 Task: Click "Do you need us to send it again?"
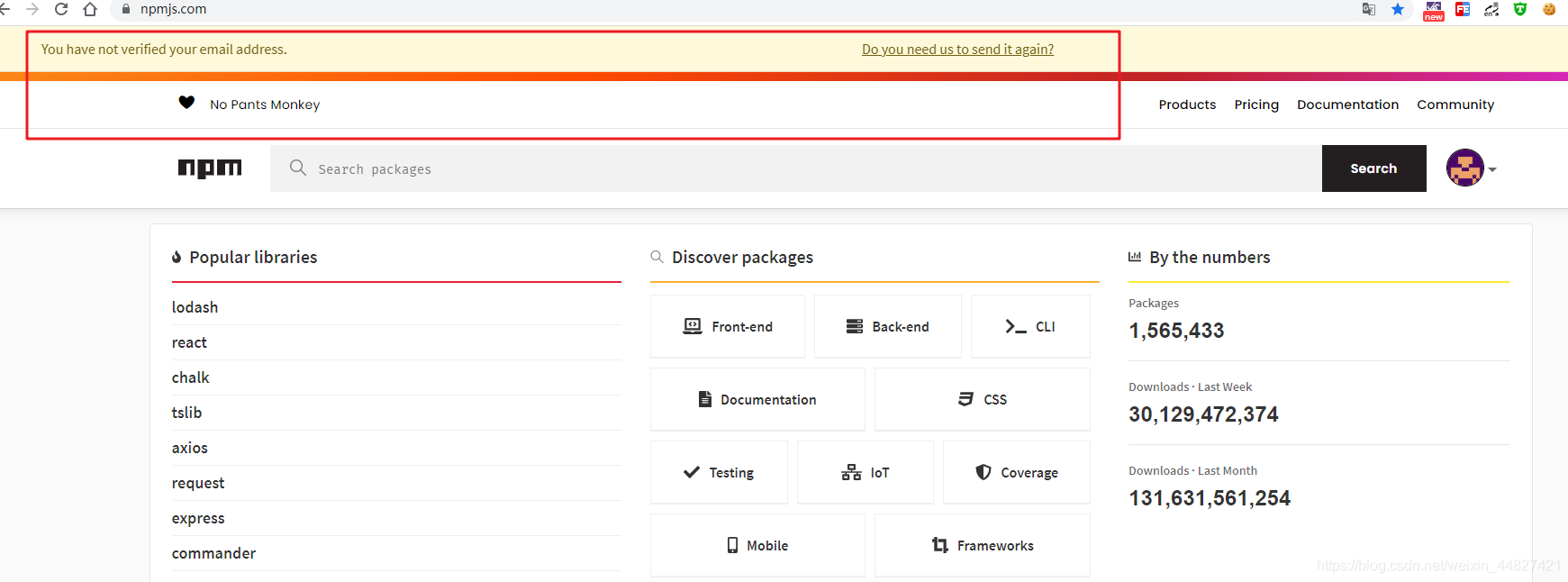[x=957, y=50]
